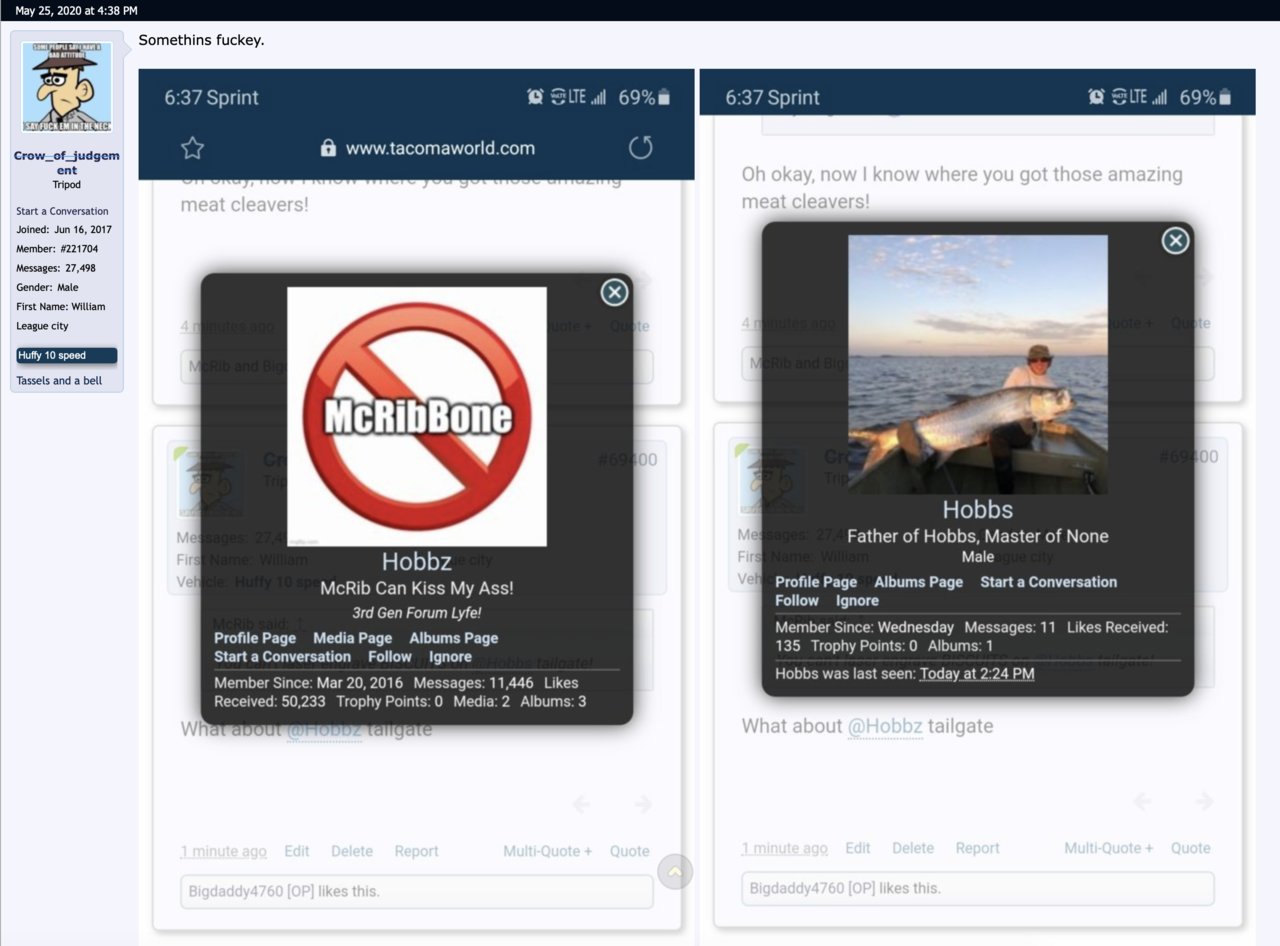Click Edit under right tailgate post
The height and width of the screenshot is (946, 1280).
[858, 848]
